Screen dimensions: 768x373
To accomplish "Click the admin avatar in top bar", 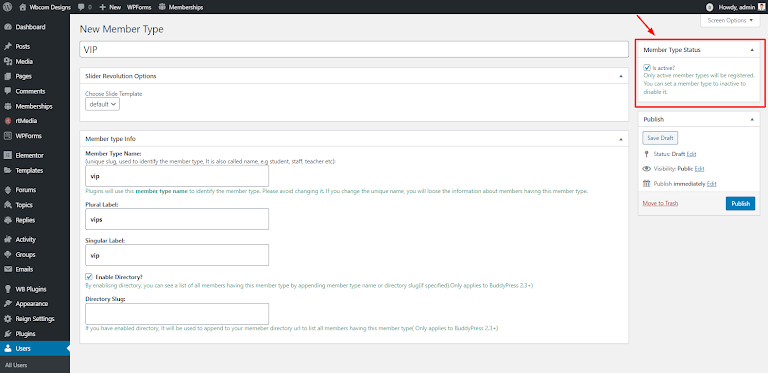I will (x=761, y=7).
